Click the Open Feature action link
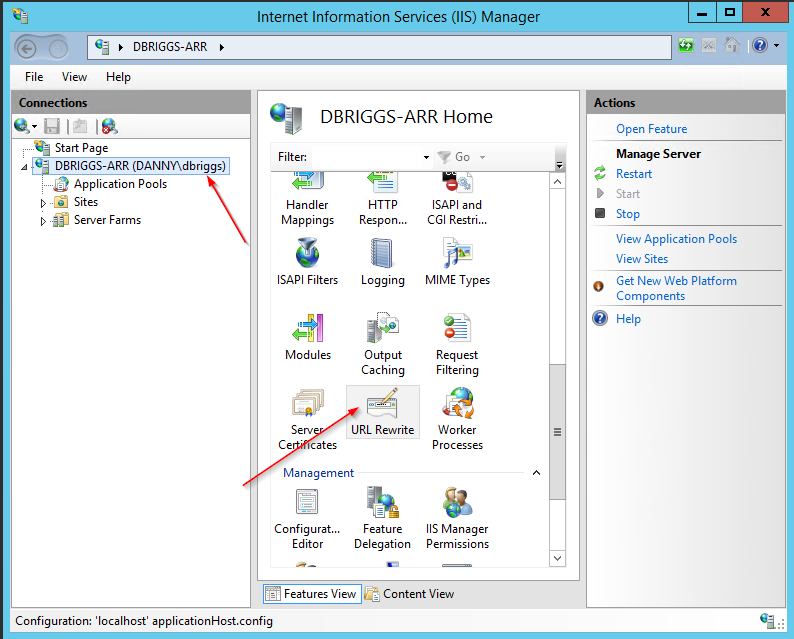 click(x=651, y=129)
